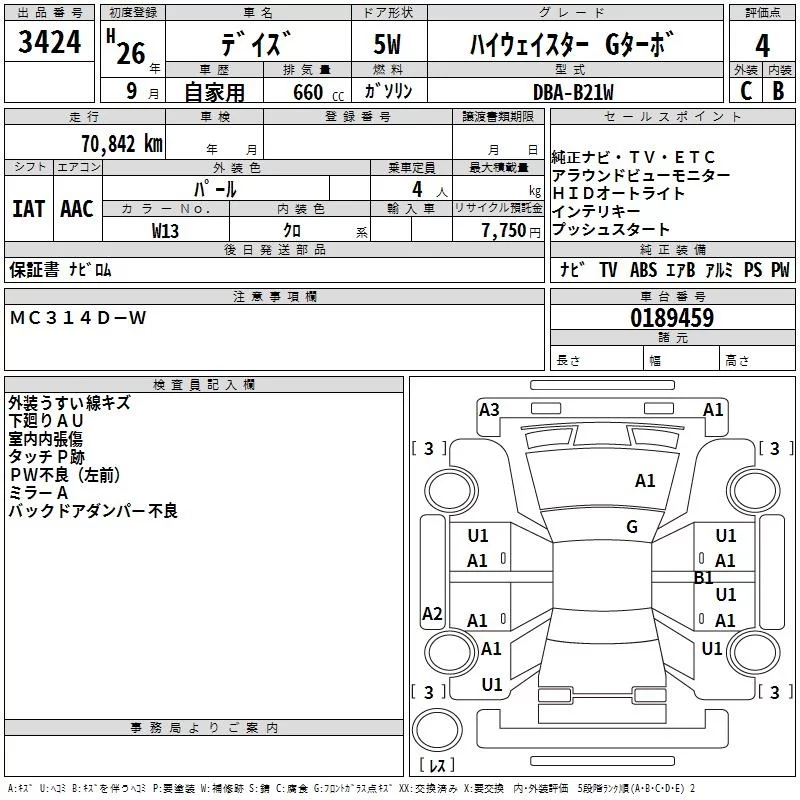Select インテリキー line
Viewport: 800px width, 800px height.
point(595,211)
